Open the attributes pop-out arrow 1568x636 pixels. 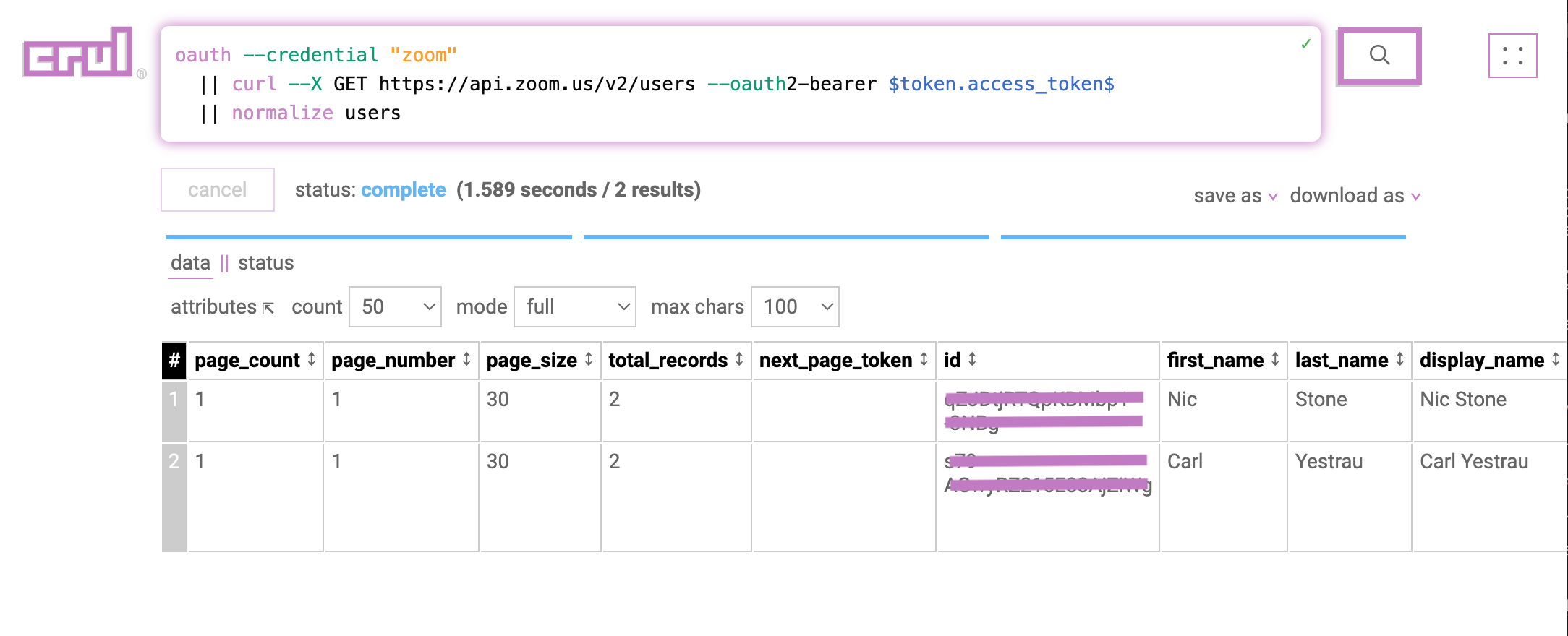pos(268,309)
